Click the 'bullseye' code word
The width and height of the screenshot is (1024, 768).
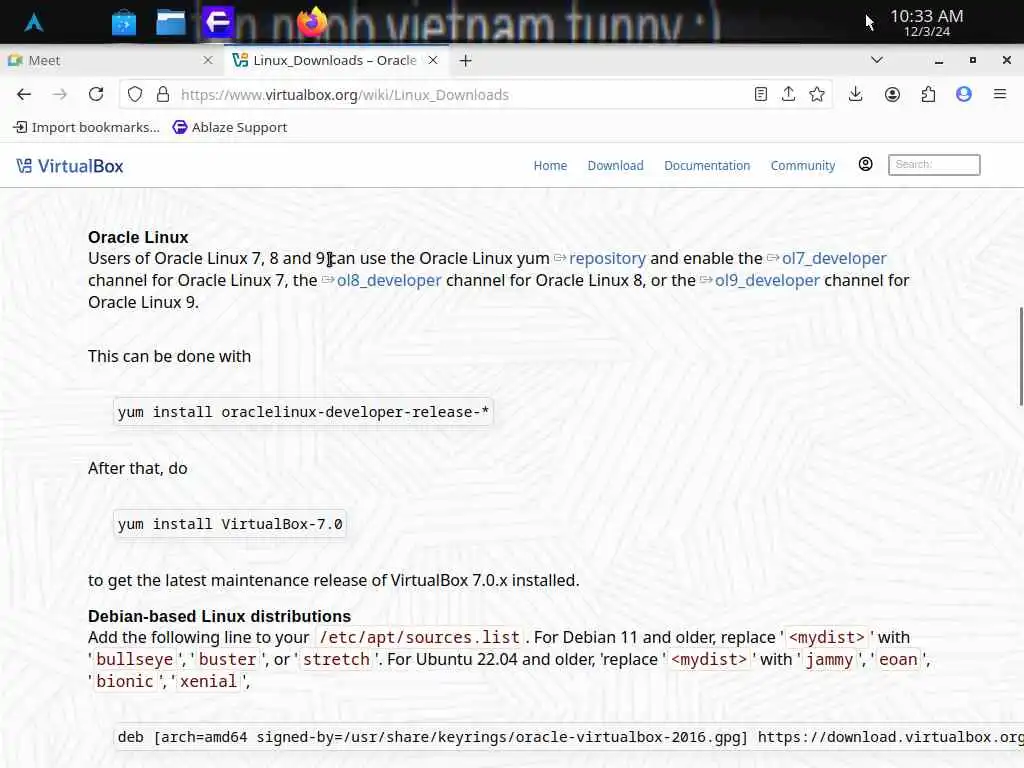[135, 660]
